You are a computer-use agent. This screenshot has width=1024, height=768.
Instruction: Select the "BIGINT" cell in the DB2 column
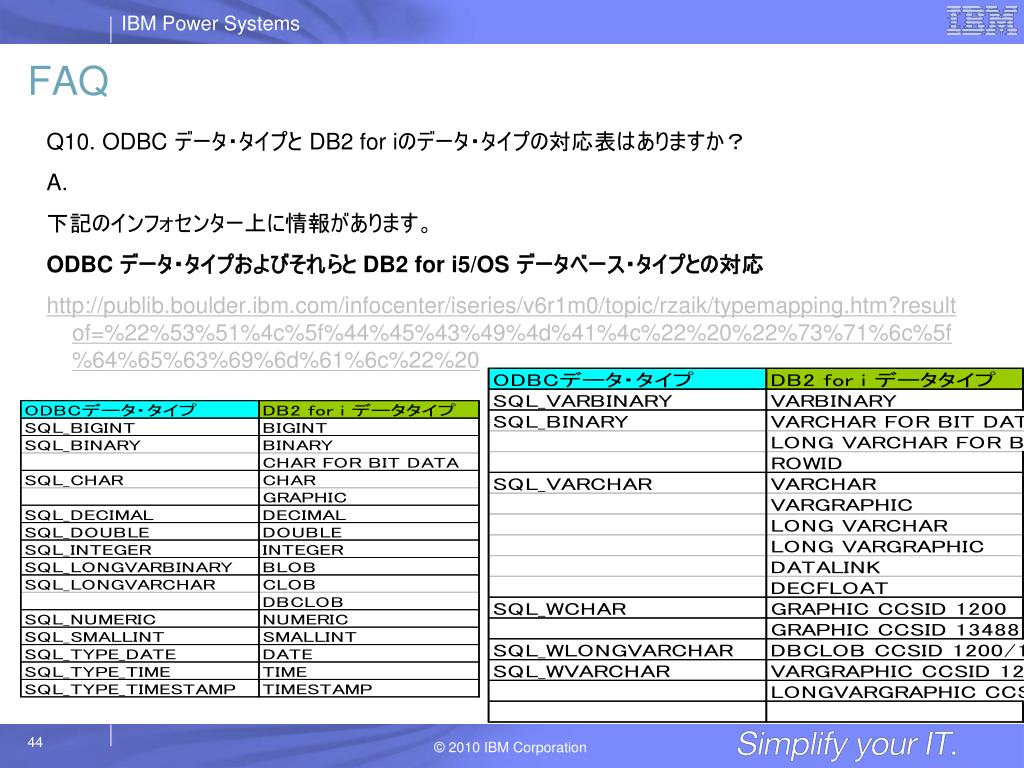[369, 428]
